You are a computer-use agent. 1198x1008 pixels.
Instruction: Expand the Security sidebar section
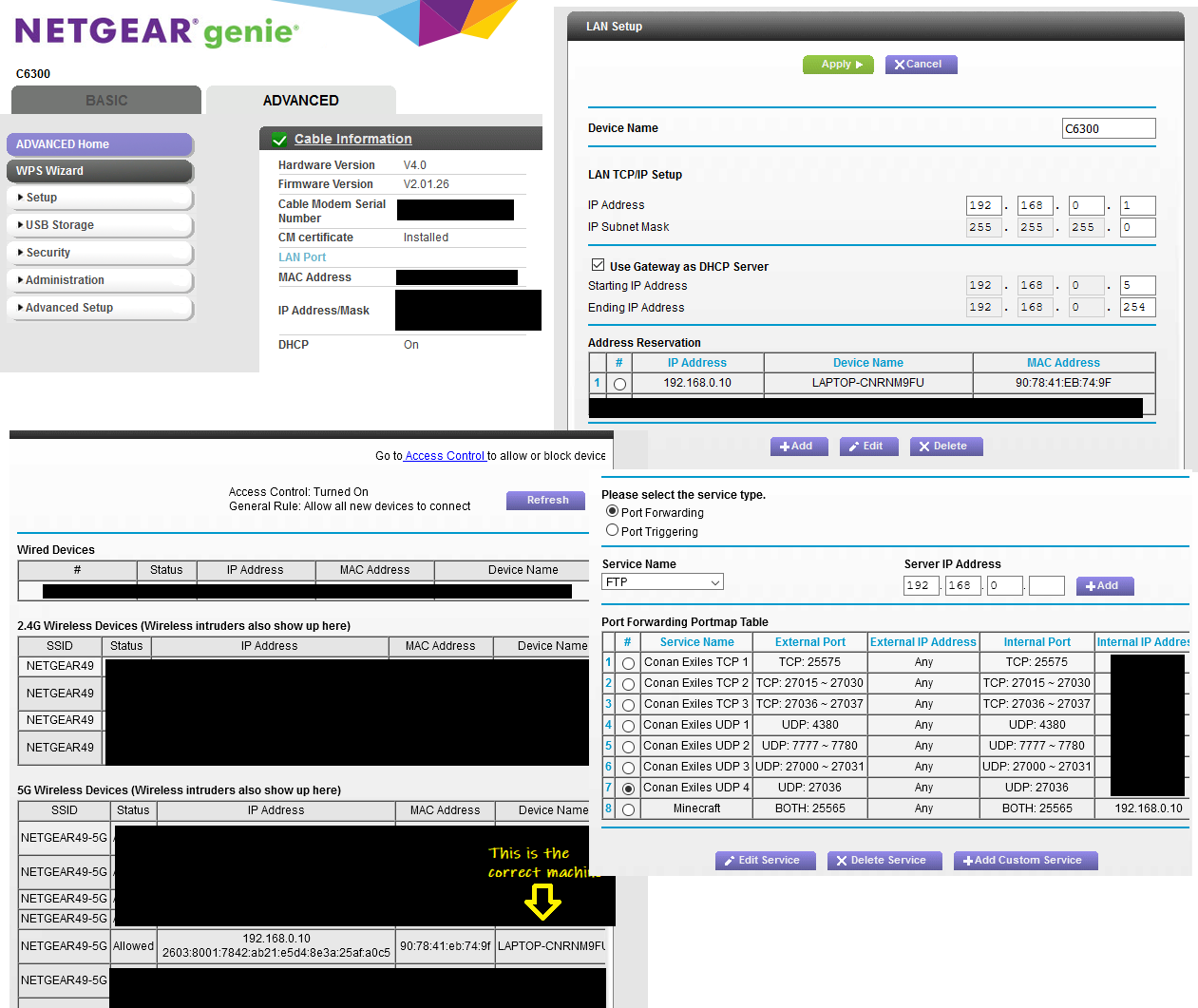coord(99,253)
